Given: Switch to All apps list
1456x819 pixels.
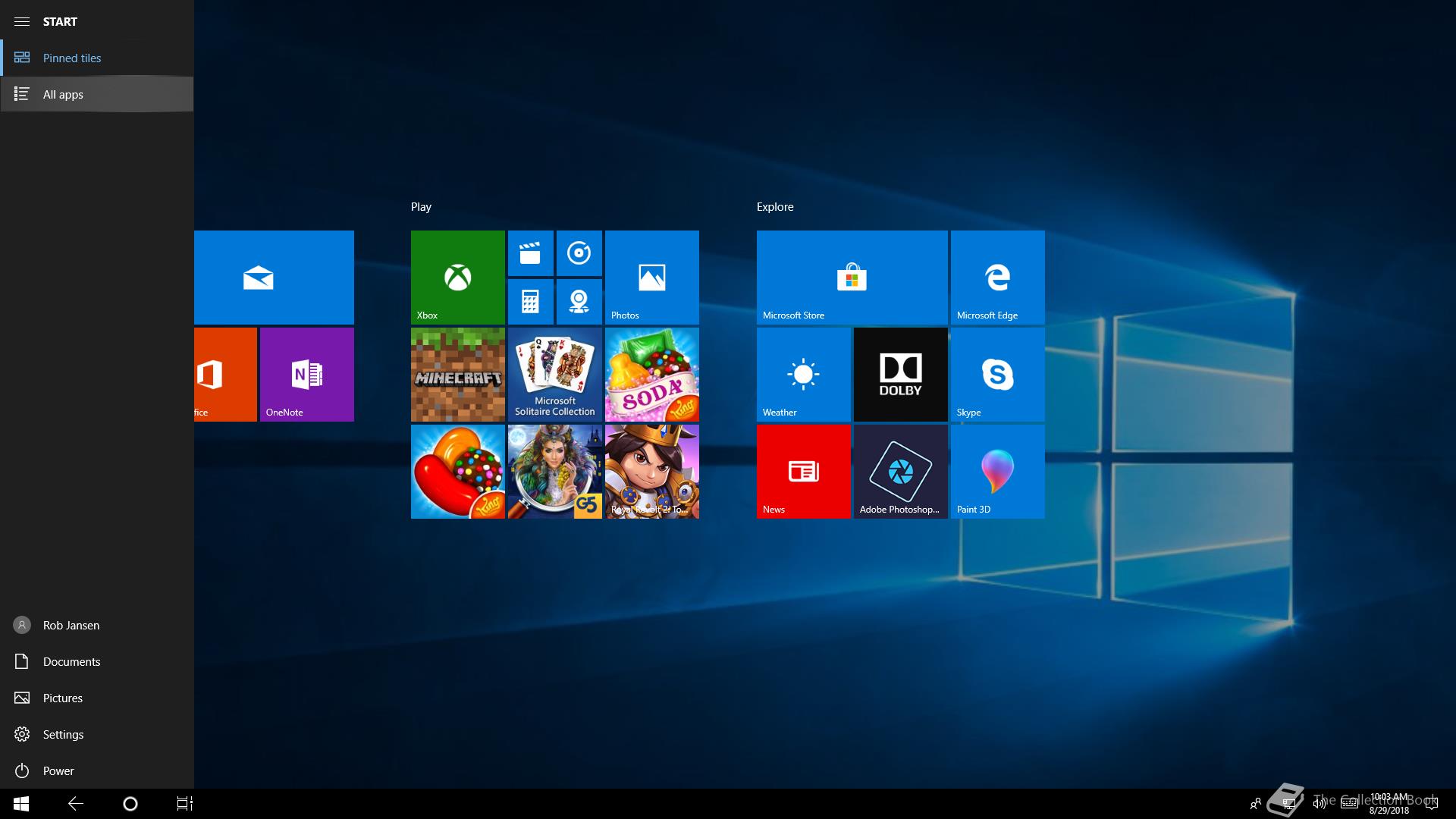Looking at the screenshot, I should [x=97, y=94].
